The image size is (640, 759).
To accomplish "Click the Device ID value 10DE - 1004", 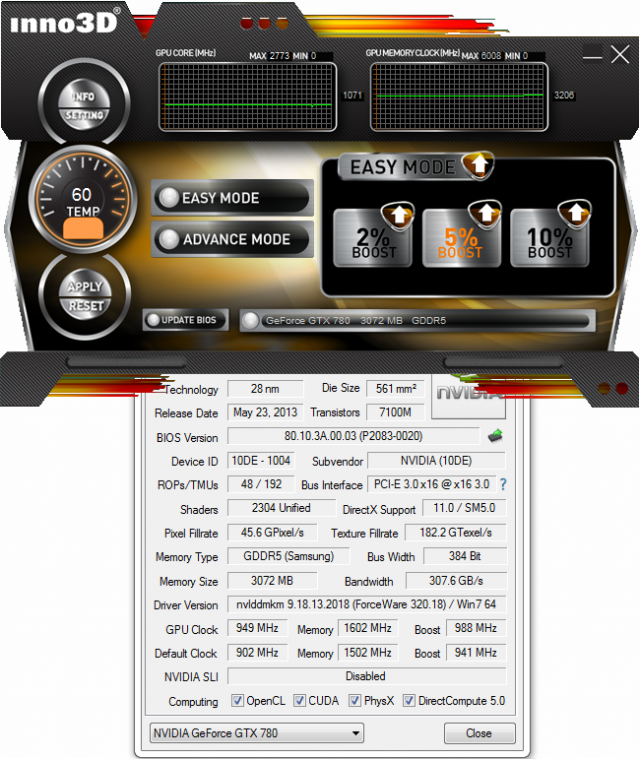I will [x=261, y=460].
